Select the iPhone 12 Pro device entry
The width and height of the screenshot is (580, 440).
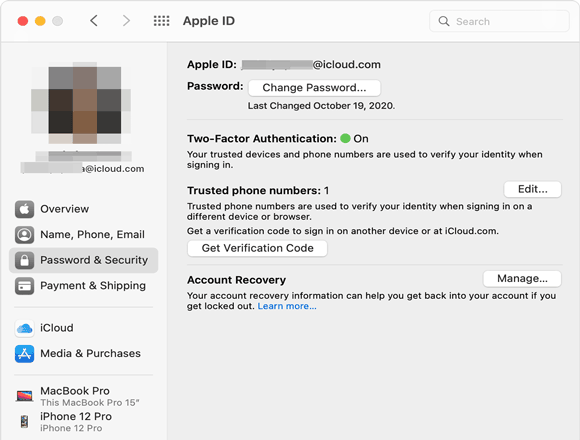[83, 422]
